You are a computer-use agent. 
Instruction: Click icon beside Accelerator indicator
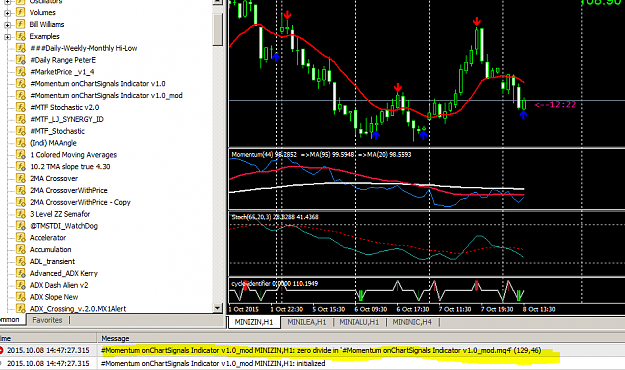21,238
